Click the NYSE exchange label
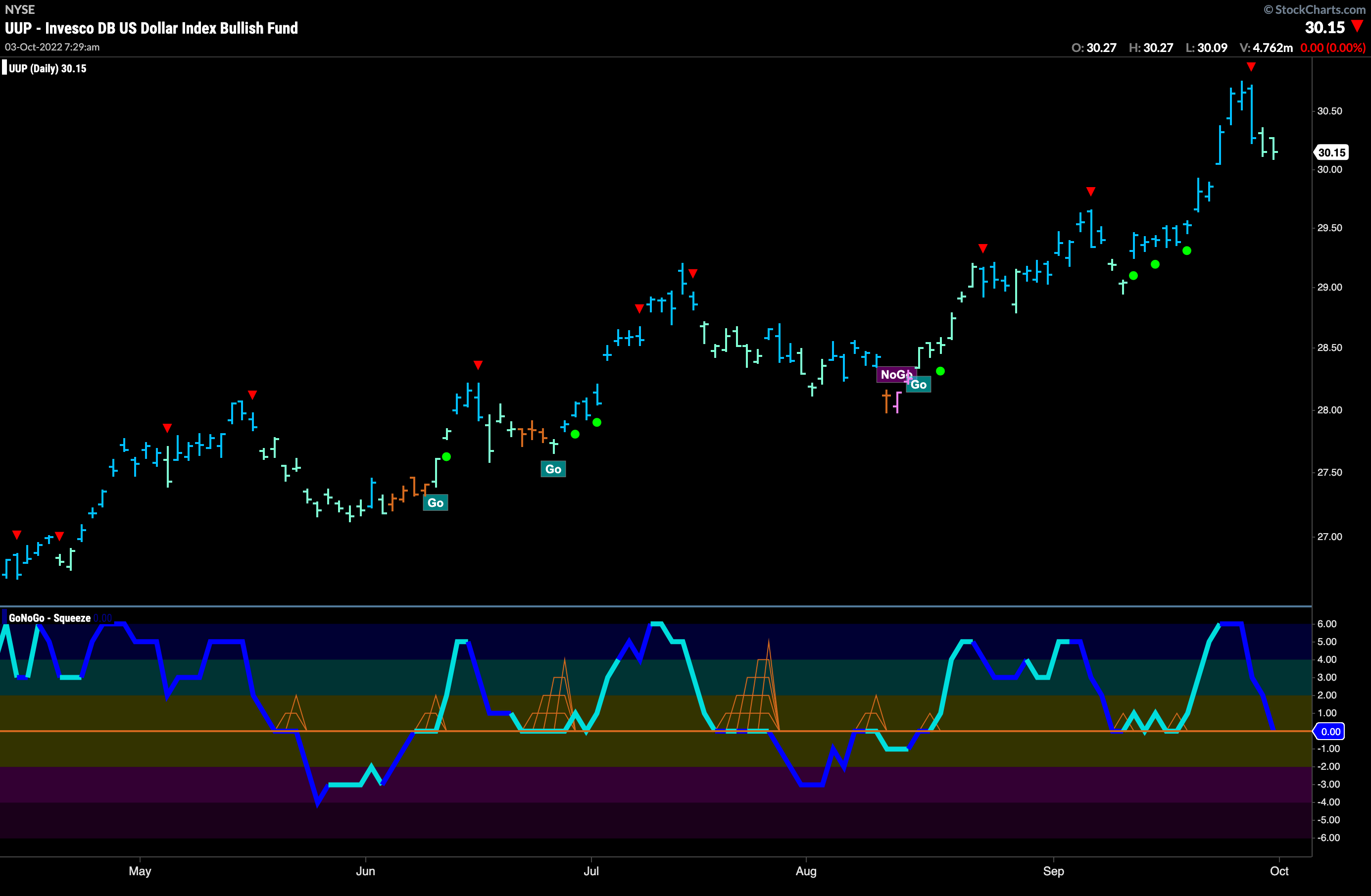Viewport: 1371px width, 896px height. (x=20, y=9)
